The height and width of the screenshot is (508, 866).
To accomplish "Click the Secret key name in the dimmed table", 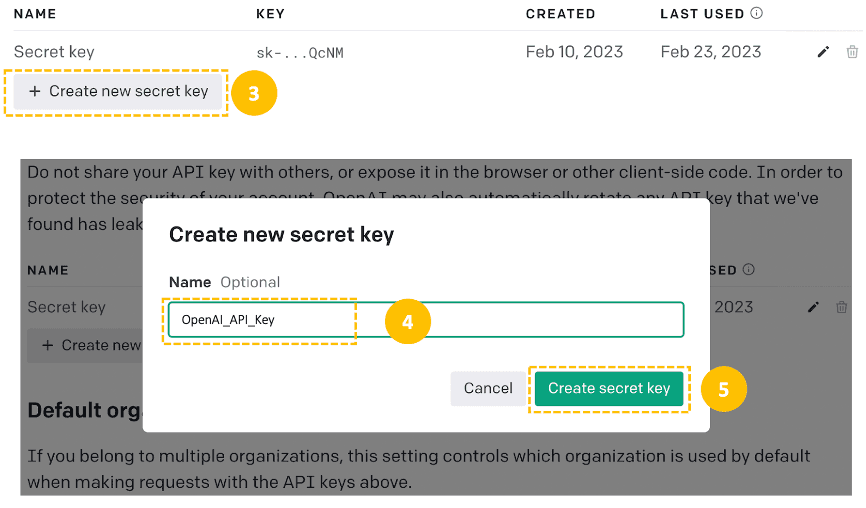I will click(66, 307).
